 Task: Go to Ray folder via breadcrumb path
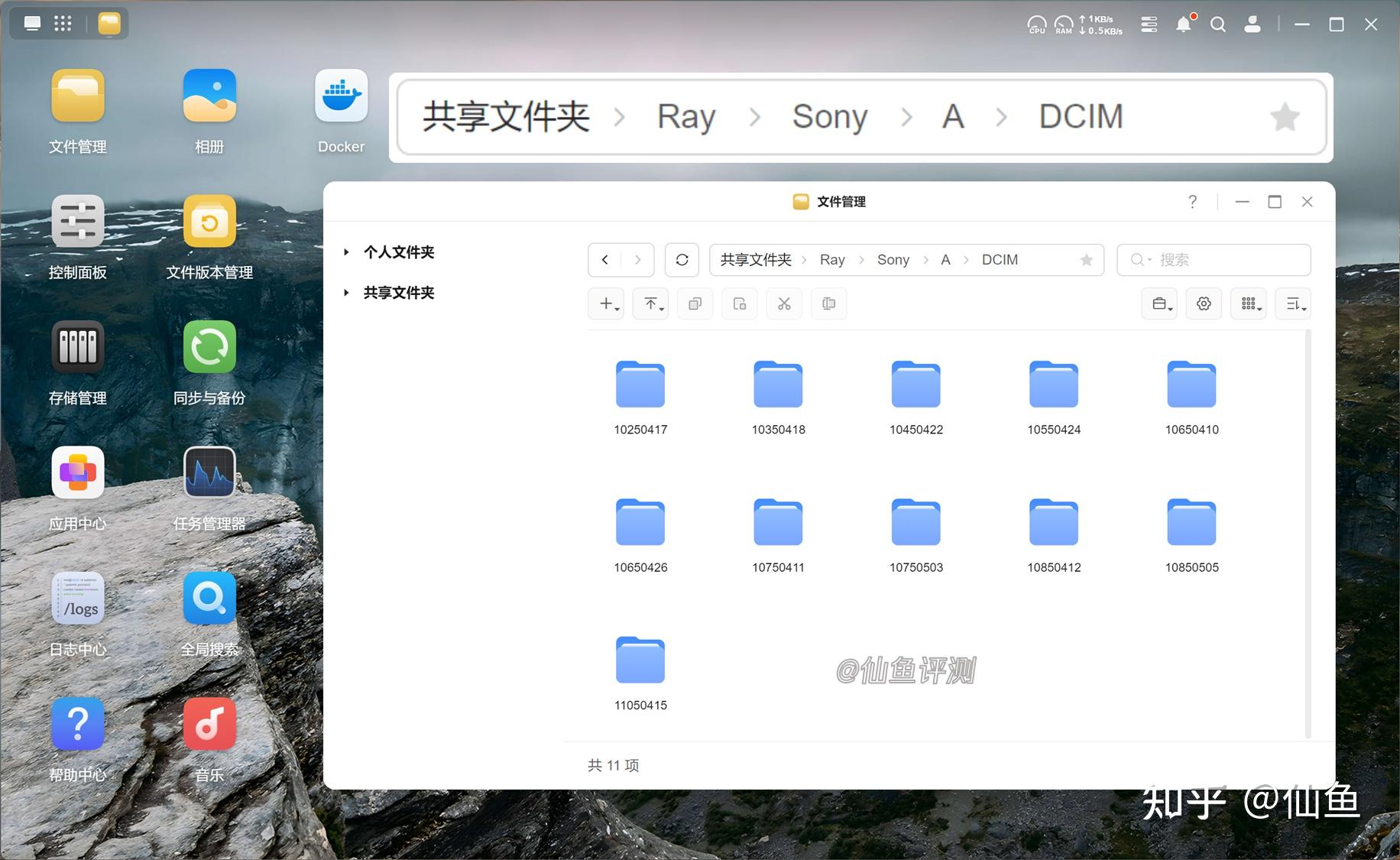[832, 260]
